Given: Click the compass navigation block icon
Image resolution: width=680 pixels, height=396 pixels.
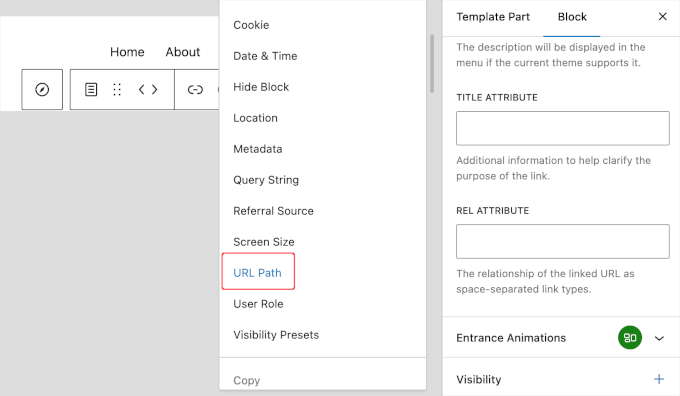Looking at the screenshot, I should (42, 89).
